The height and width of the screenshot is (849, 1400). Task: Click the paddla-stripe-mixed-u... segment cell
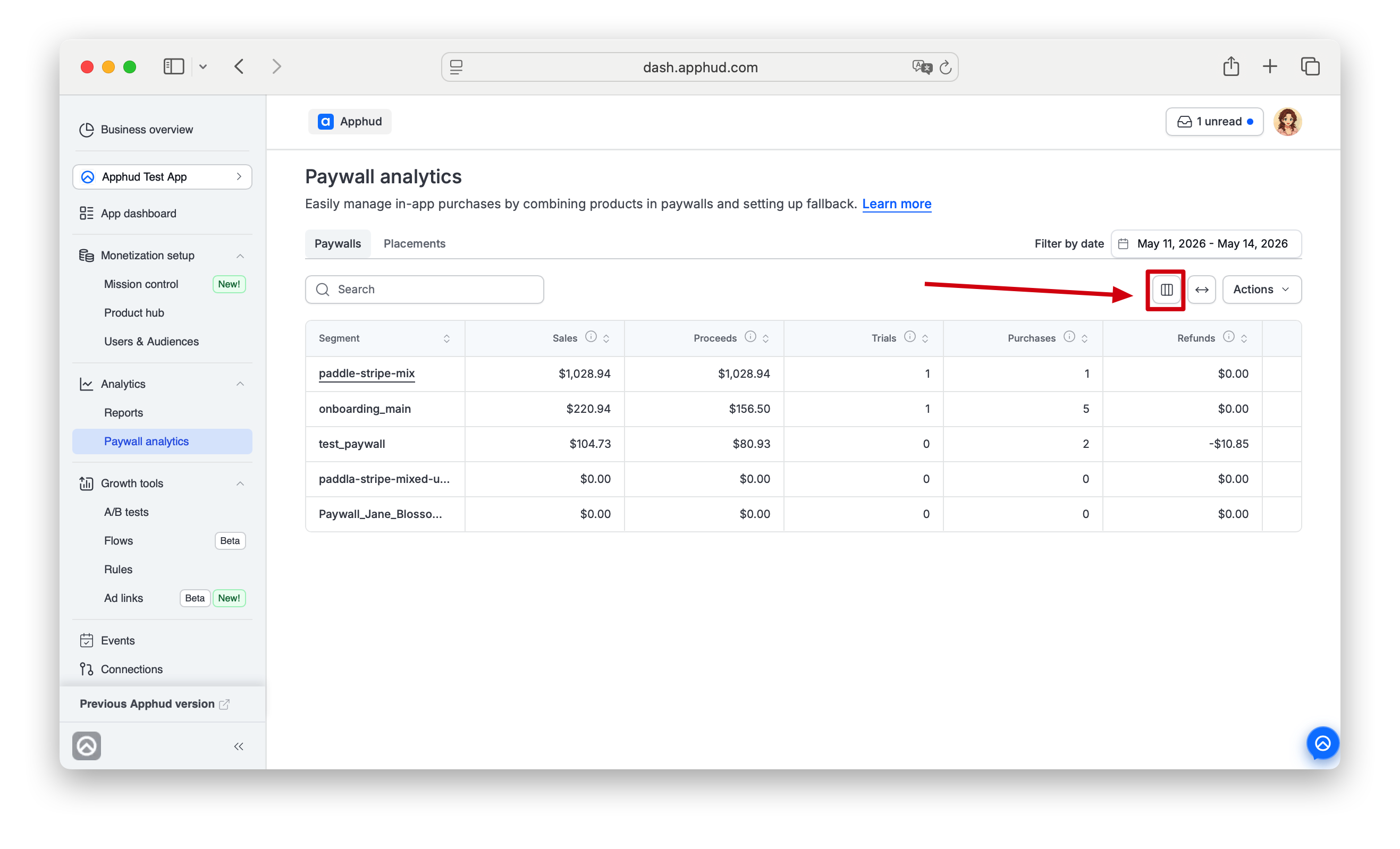pyautogui.click(x=384, y=479)
